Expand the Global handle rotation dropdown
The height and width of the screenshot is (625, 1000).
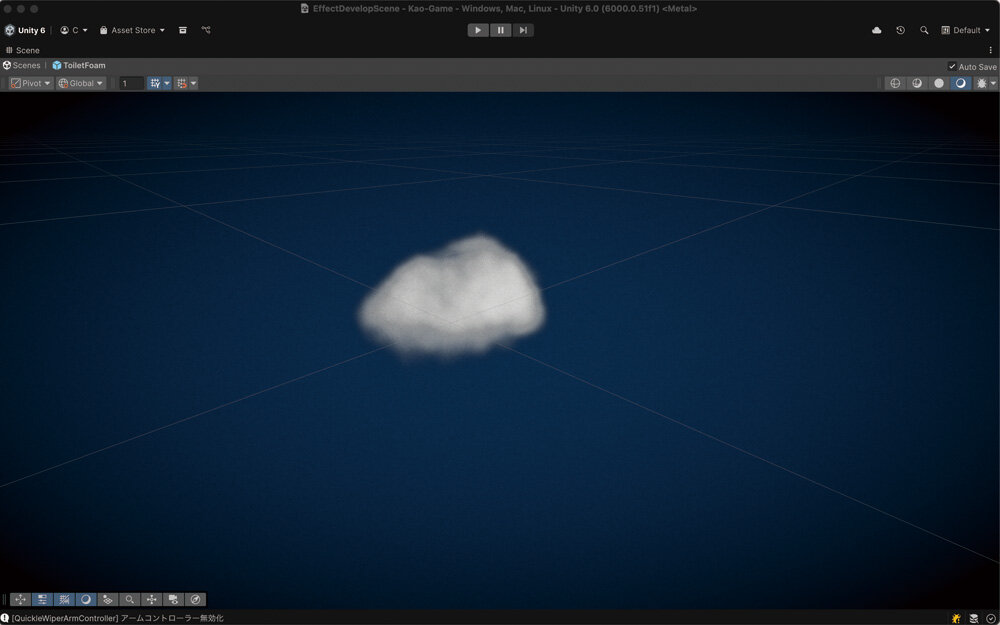tap(81, 83)
